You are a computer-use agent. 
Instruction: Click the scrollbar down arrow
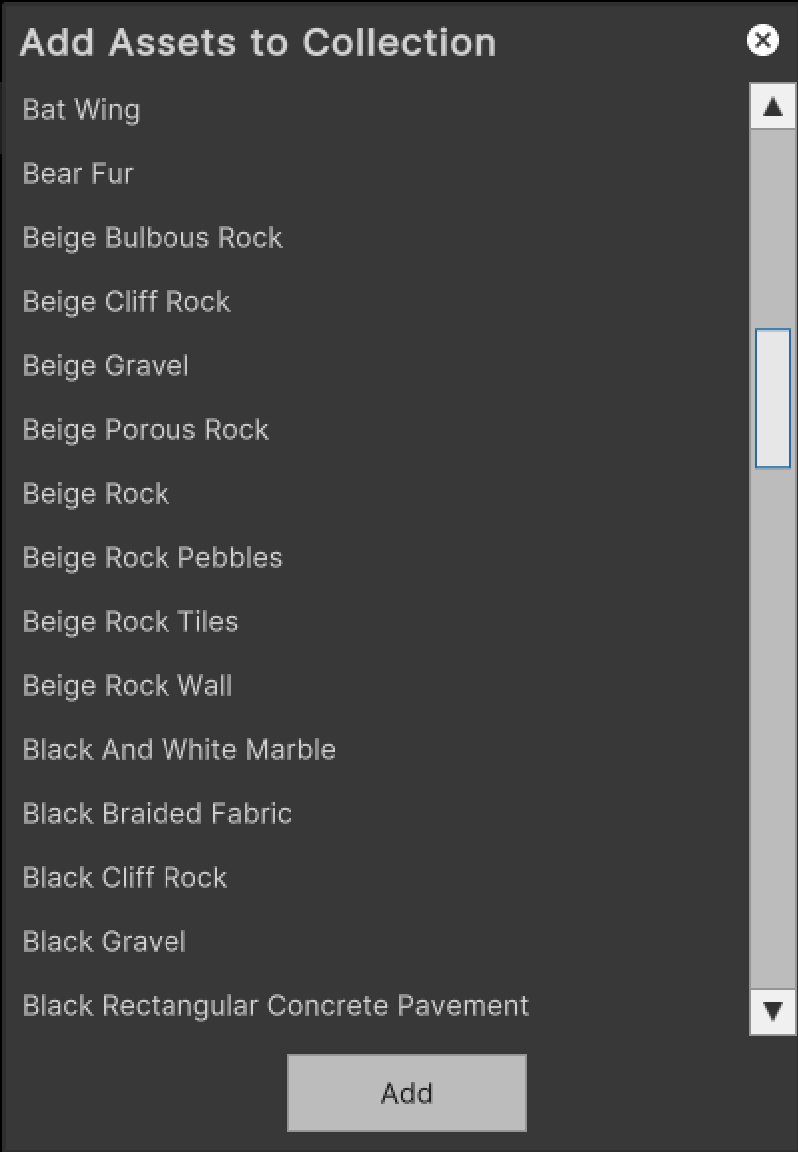(x=772, y=1010)
